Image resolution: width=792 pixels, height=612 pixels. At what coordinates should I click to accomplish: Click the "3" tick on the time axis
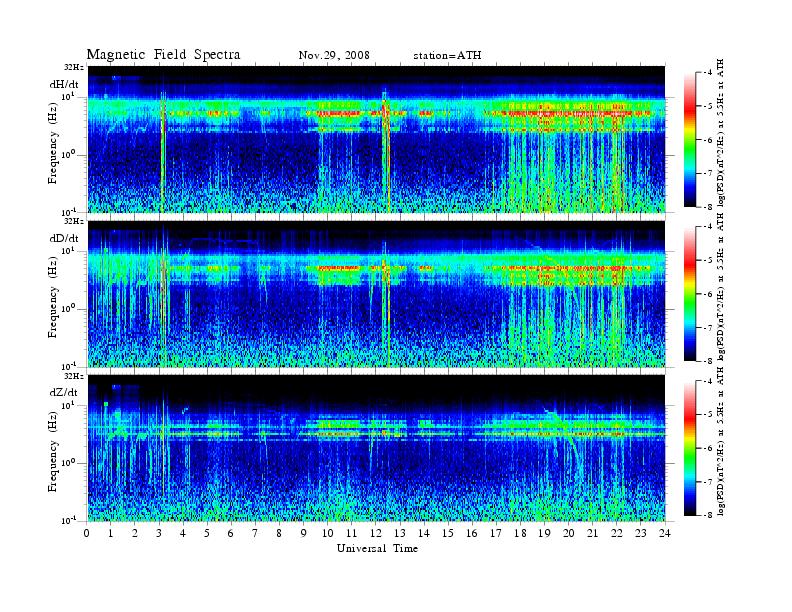point(159,533)
